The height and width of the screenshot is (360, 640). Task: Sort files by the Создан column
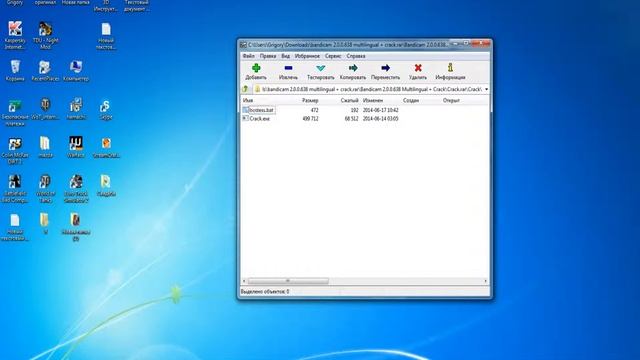pos(411,100)
